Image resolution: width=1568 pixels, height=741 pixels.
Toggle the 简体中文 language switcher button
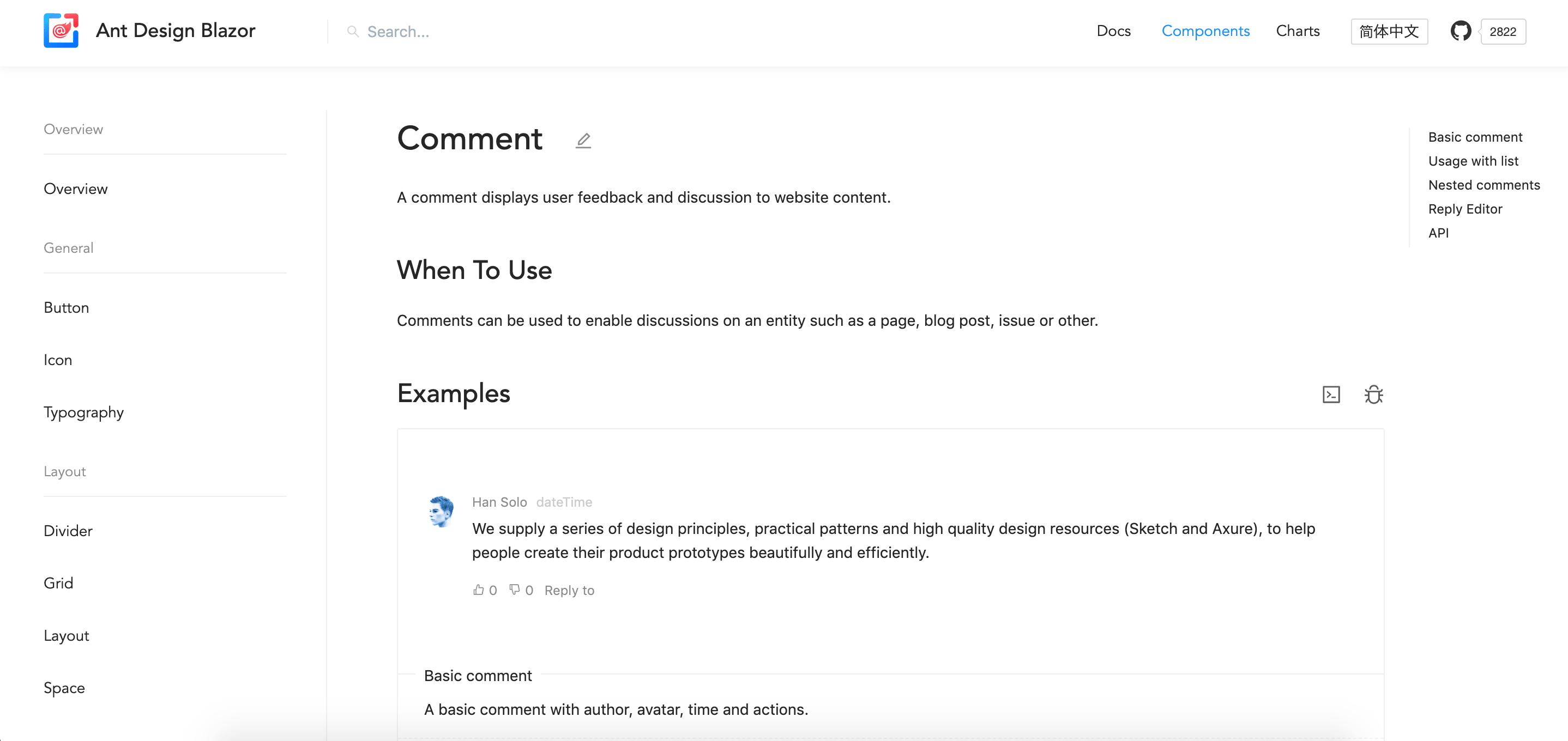[x=1389, y=31]
